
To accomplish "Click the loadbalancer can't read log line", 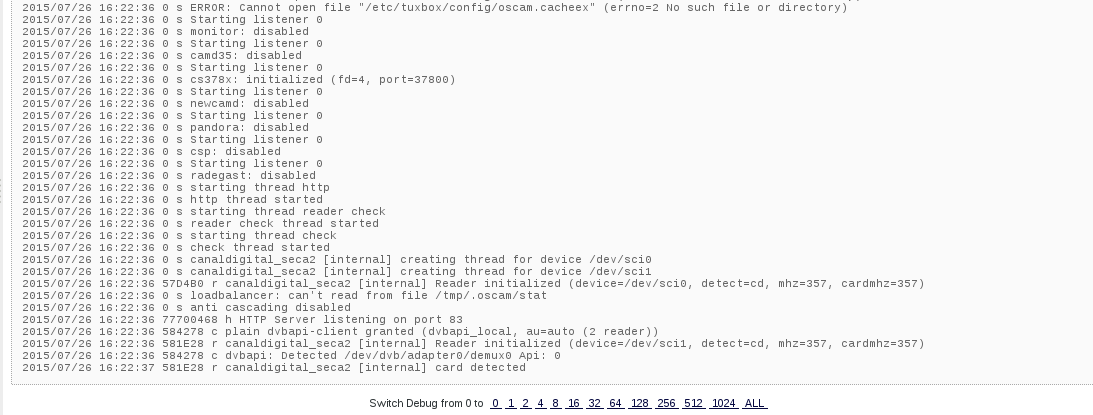I will (x=284, y=296).
